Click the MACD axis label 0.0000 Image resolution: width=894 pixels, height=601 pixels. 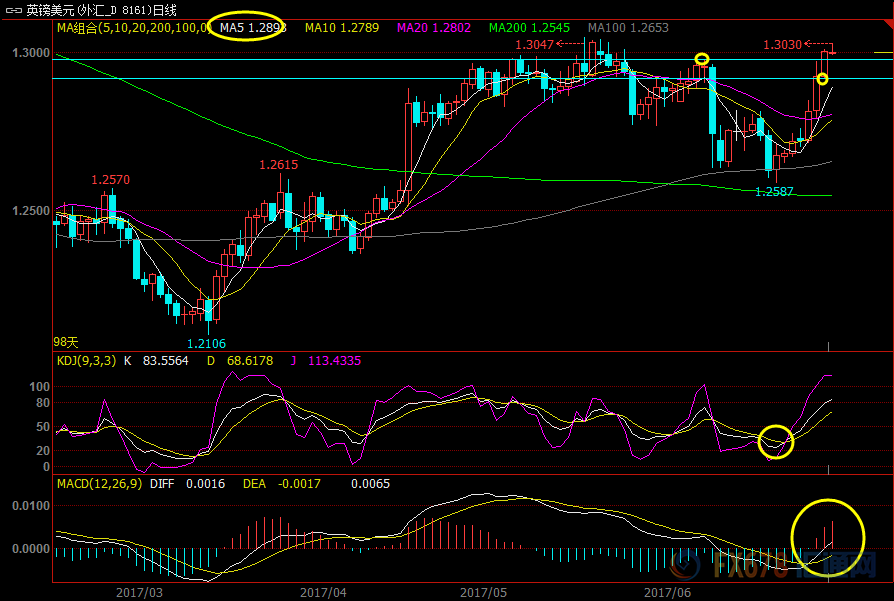click(x=31, y=549)
